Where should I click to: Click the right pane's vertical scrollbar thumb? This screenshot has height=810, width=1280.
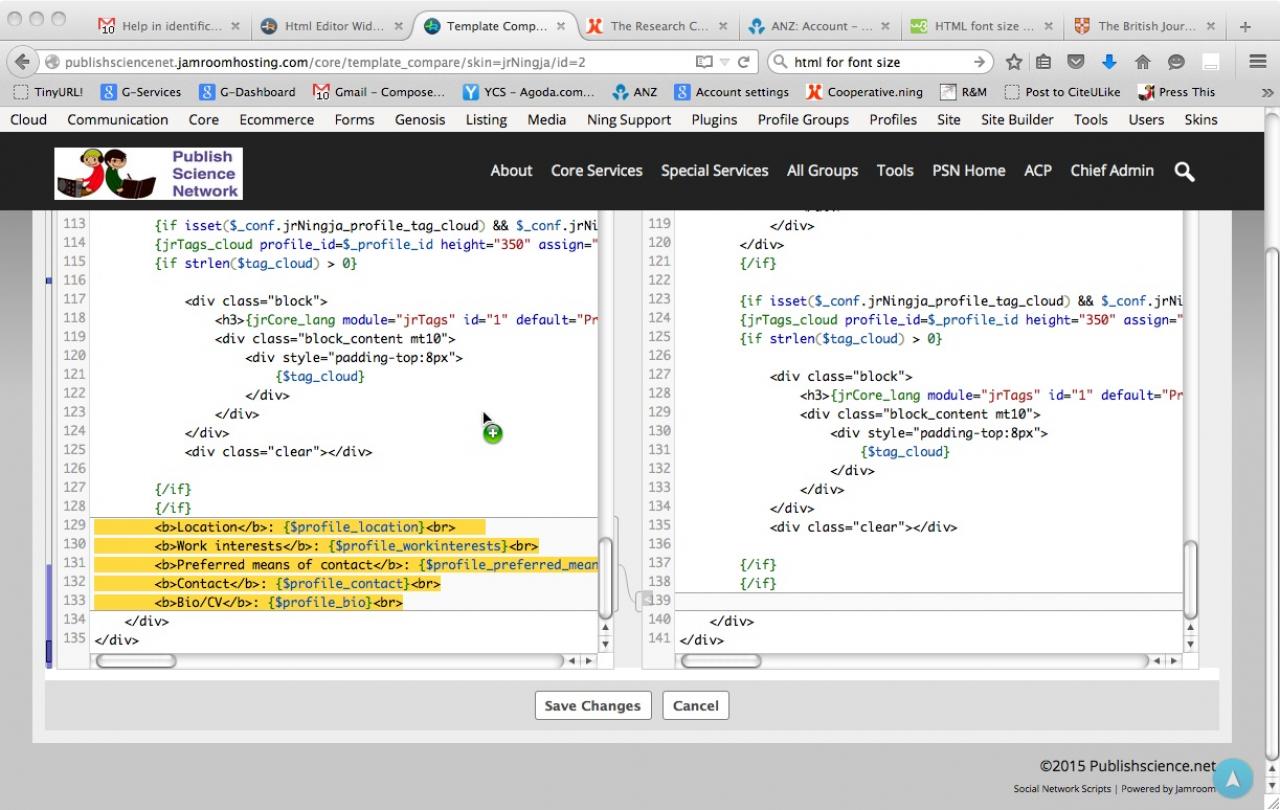pyautogui.click(x=1189, y=578)
